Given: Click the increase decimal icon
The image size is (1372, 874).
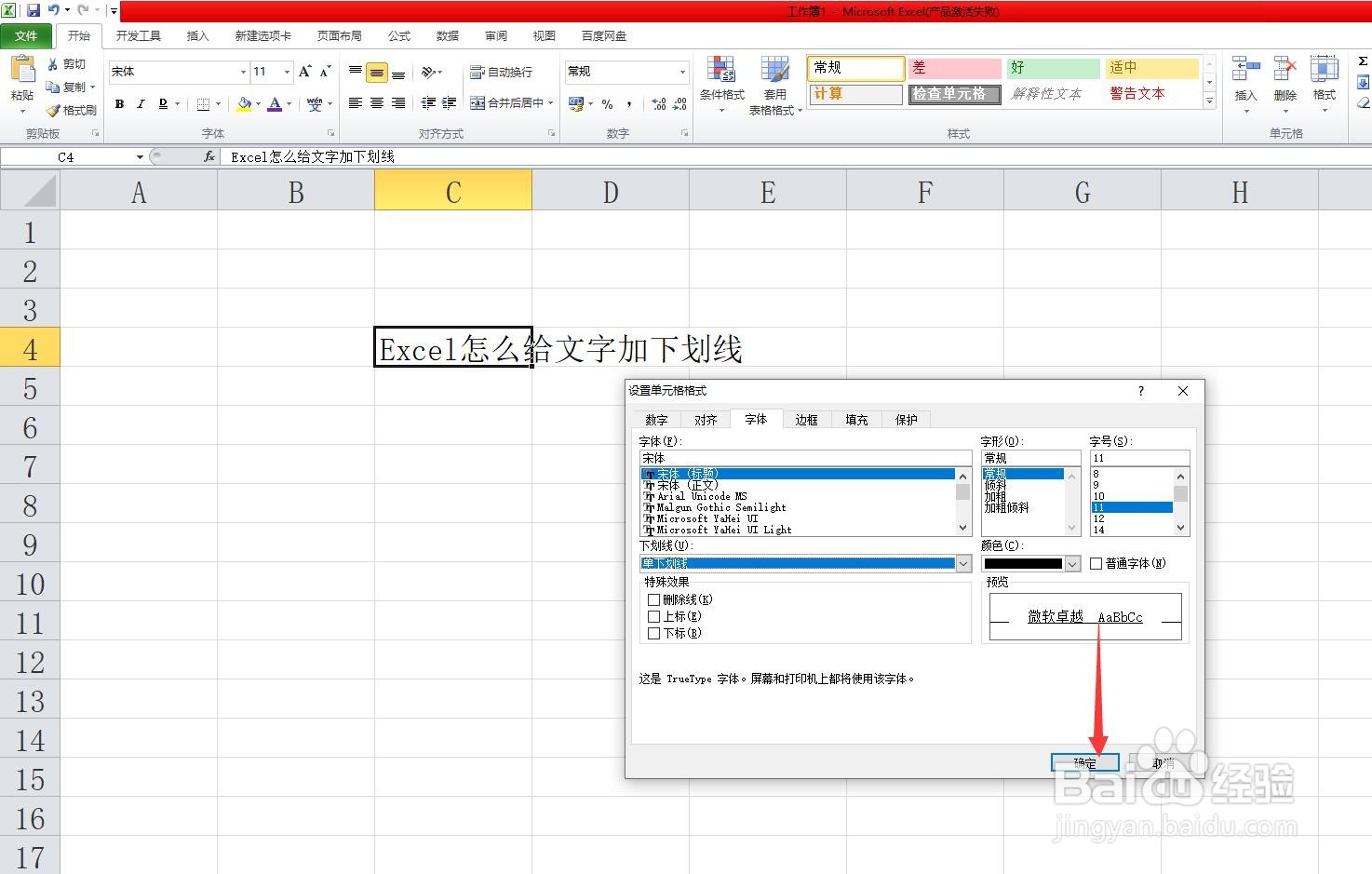Looking at the screenshot, I should (x=659, y=104).
